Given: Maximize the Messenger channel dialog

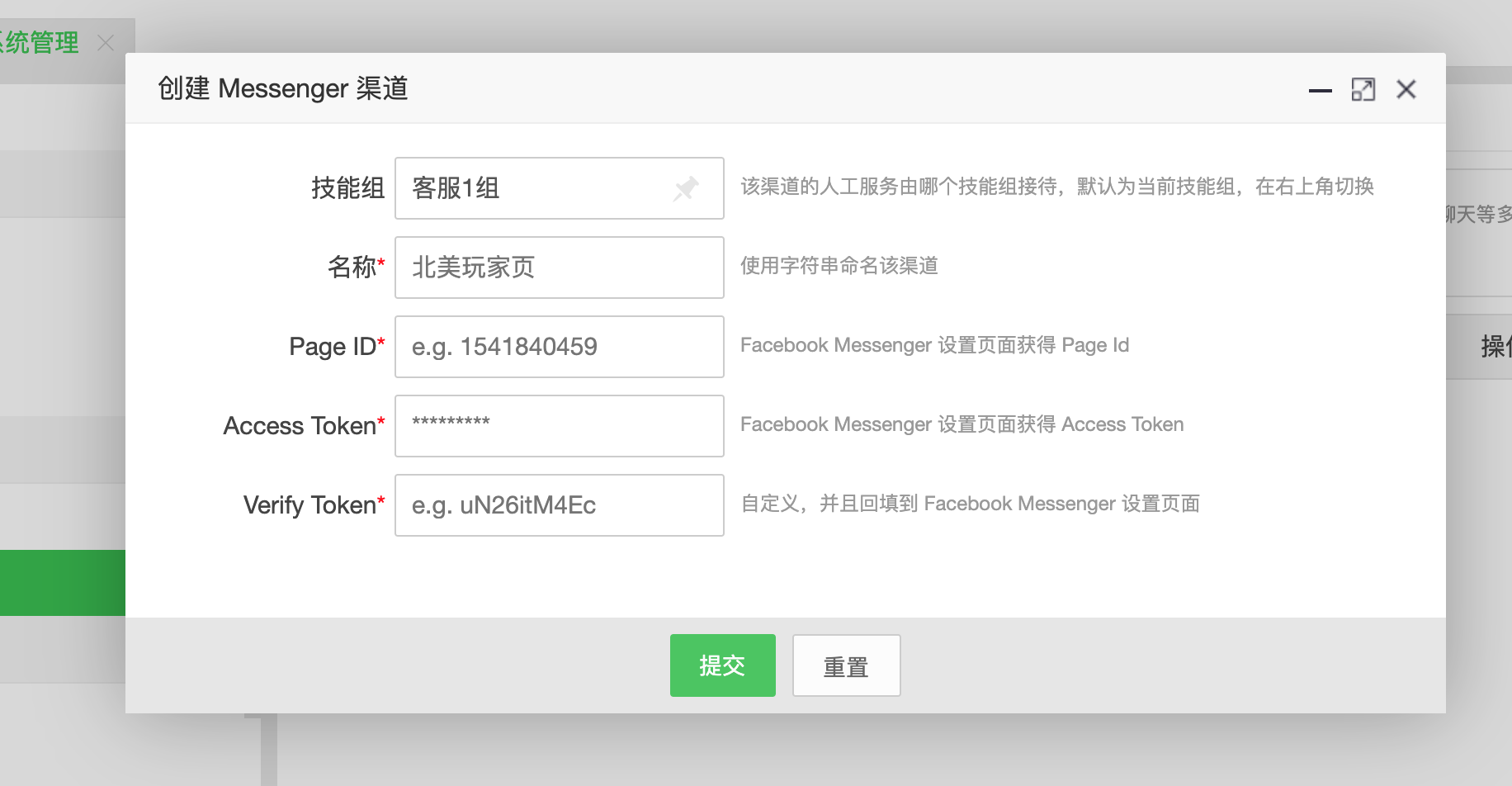Looking at the screenshot, I should coord(1363,89).
